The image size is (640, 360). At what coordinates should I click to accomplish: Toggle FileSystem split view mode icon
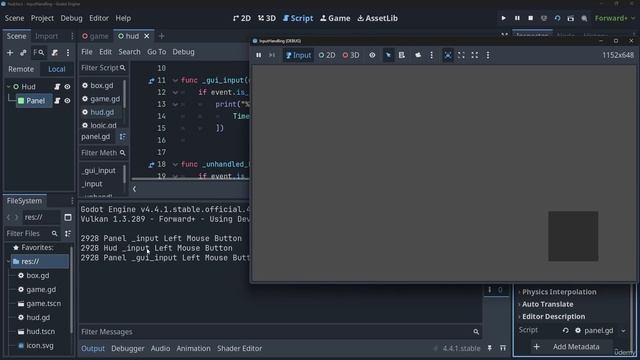(x=68, y=218)
